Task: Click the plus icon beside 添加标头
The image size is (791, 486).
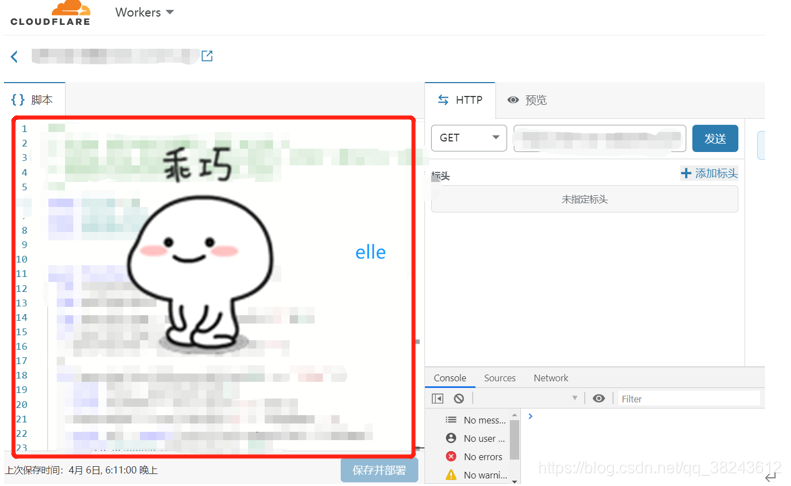Action: click(x=686, y=174)
